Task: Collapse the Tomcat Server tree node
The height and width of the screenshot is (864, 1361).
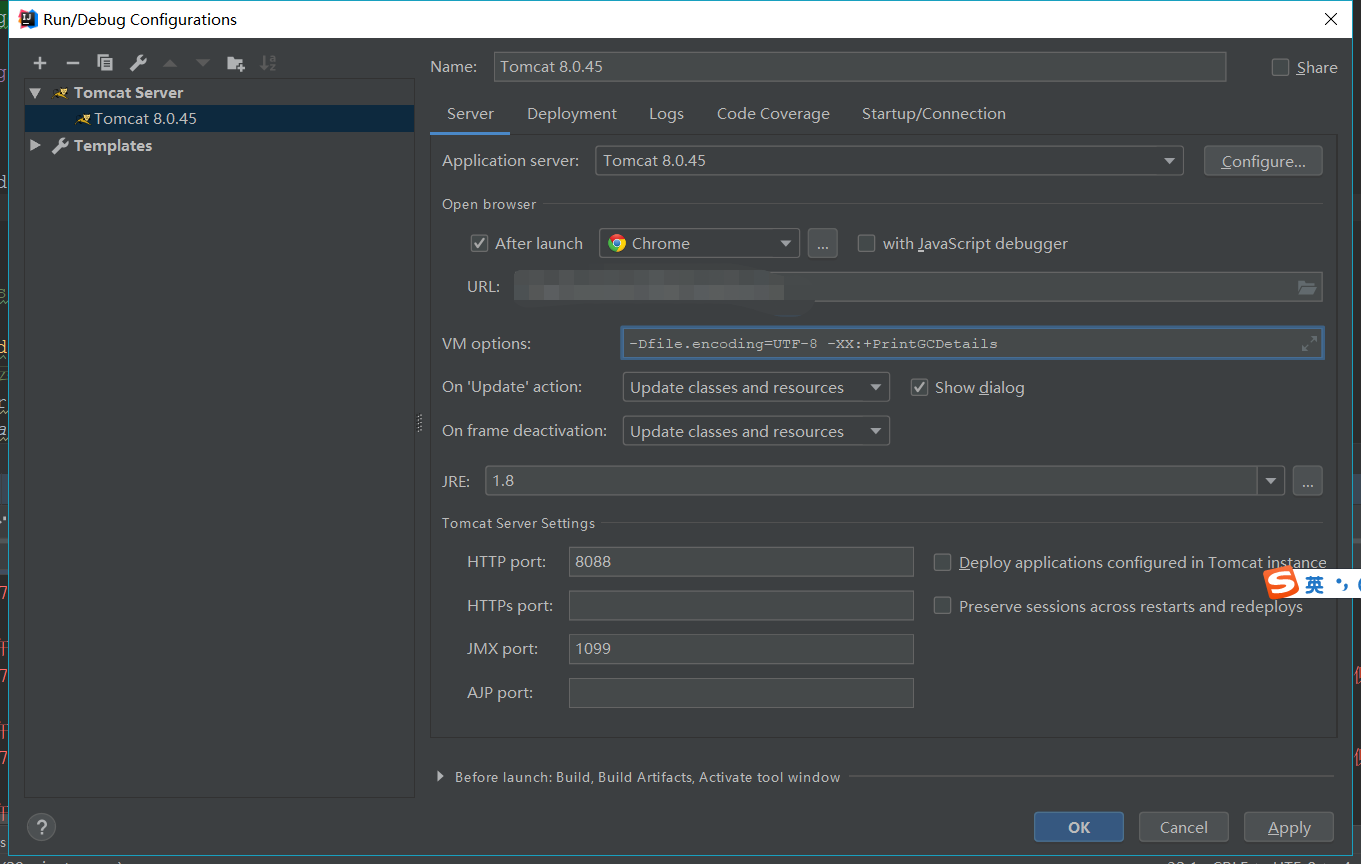Action: 35,92
